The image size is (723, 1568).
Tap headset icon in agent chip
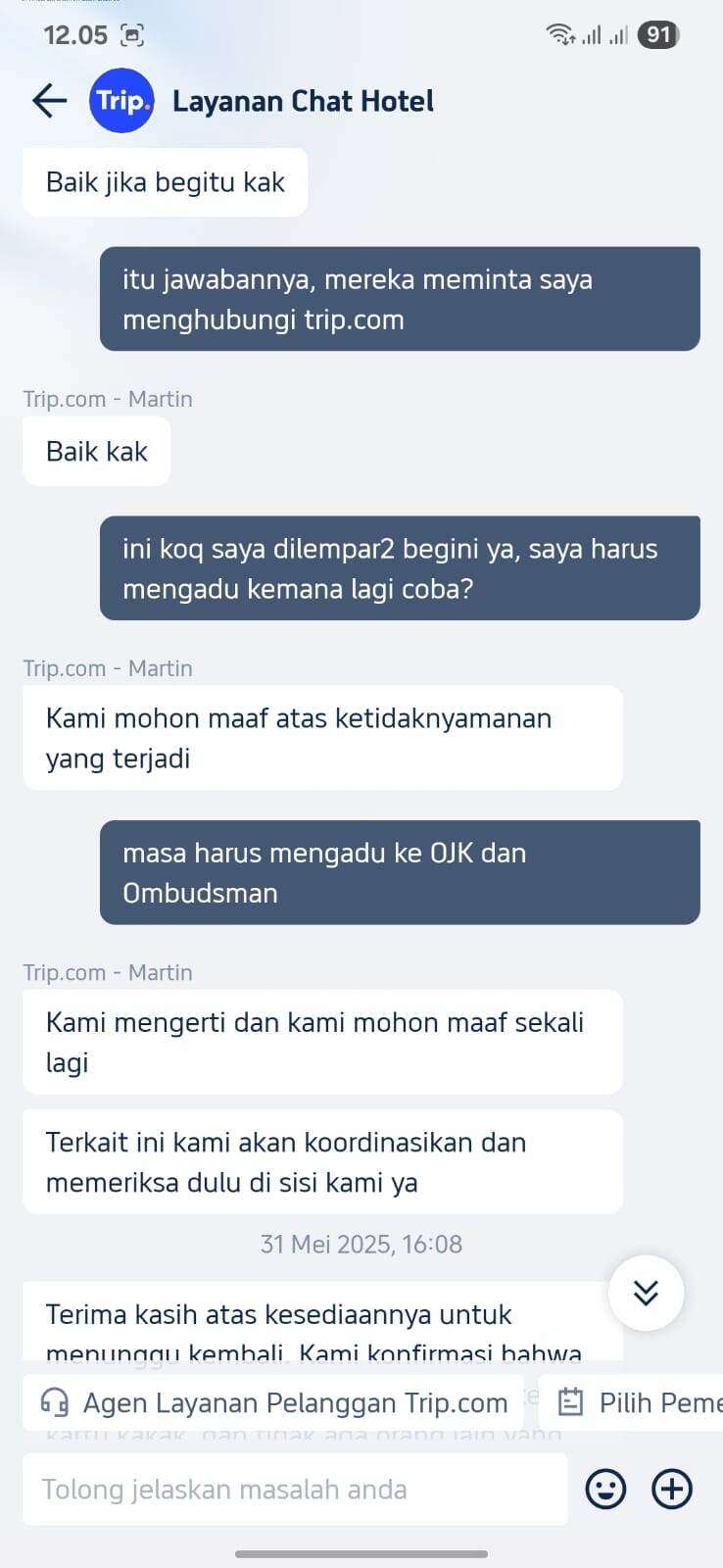coord(56,1402)
